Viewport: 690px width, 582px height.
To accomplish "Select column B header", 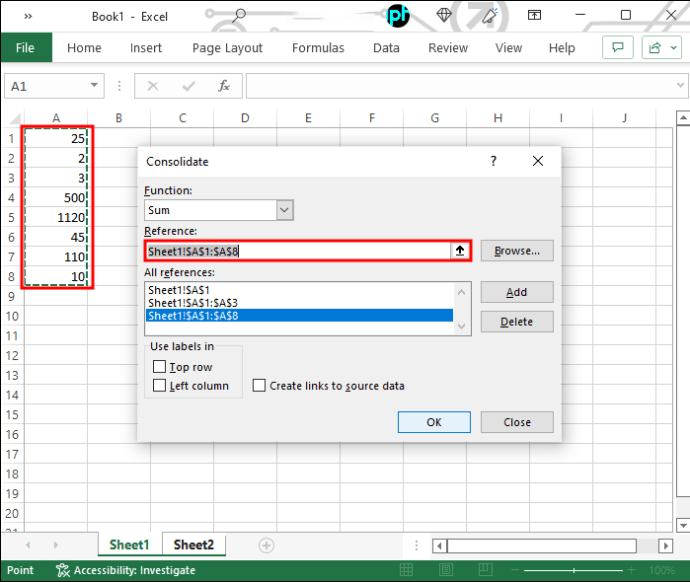I will tap(119, 118).
